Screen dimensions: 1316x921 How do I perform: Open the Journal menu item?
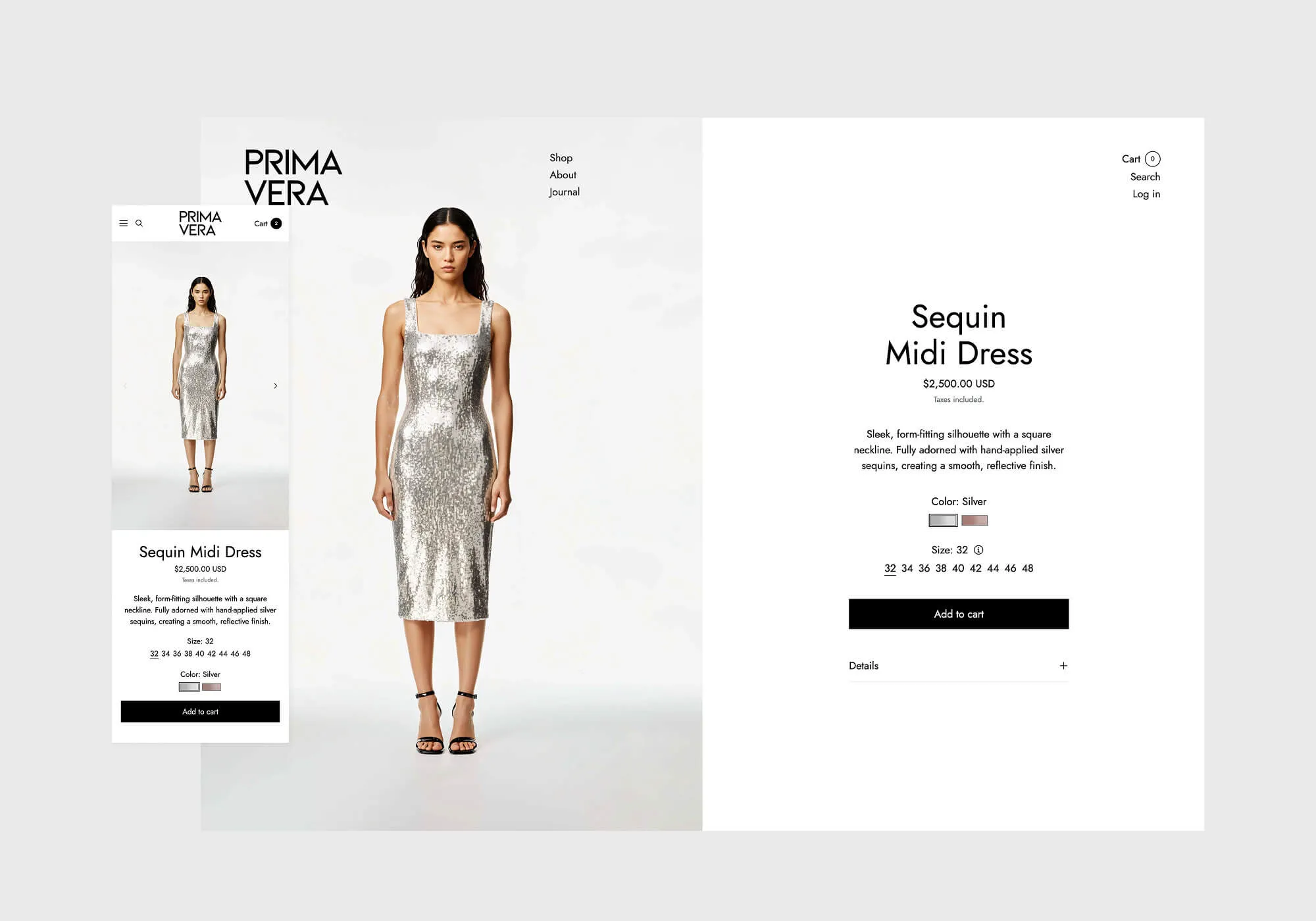coord(563,192)
